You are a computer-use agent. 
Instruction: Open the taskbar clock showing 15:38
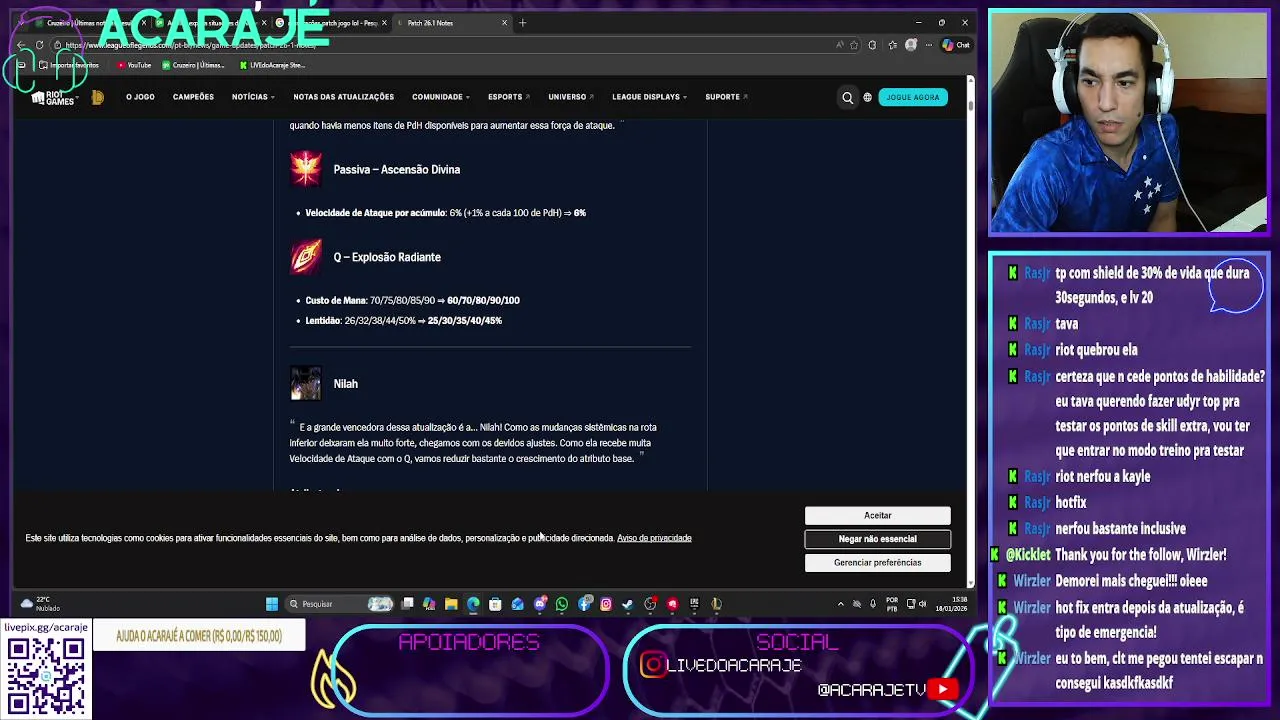tap(952, 604)
